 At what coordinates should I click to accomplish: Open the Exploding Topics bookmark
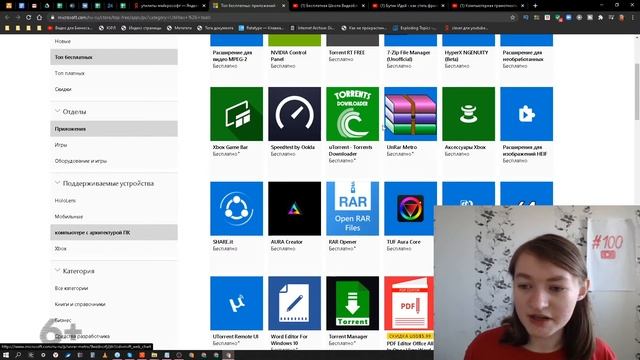tap(414, 28)
